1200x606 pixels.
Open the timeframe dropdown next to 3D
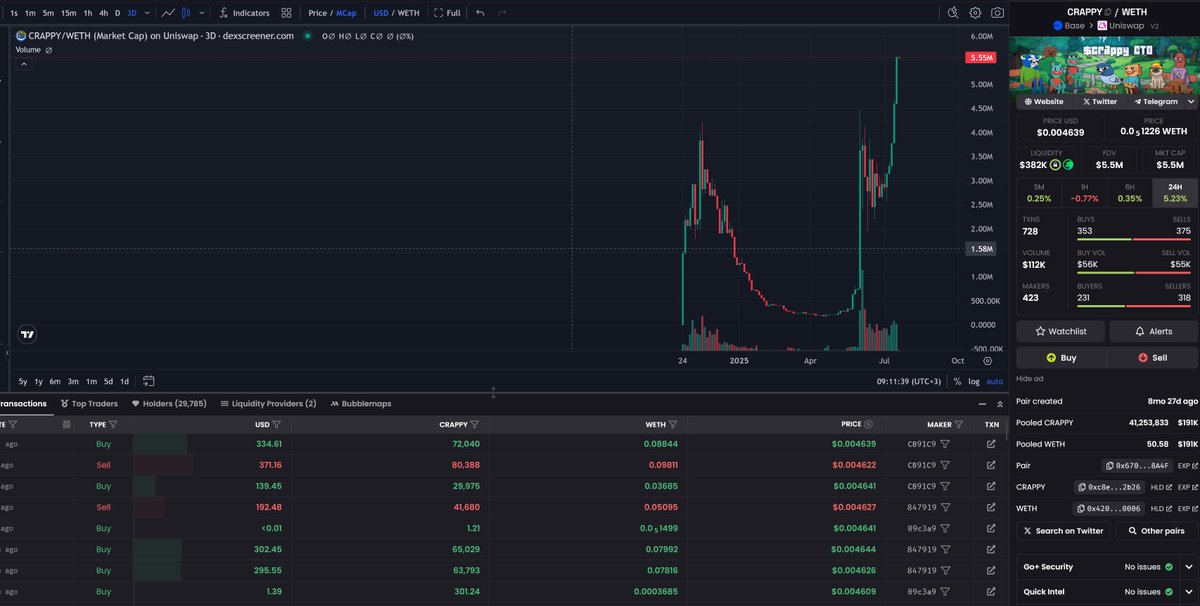coord(148,13)
